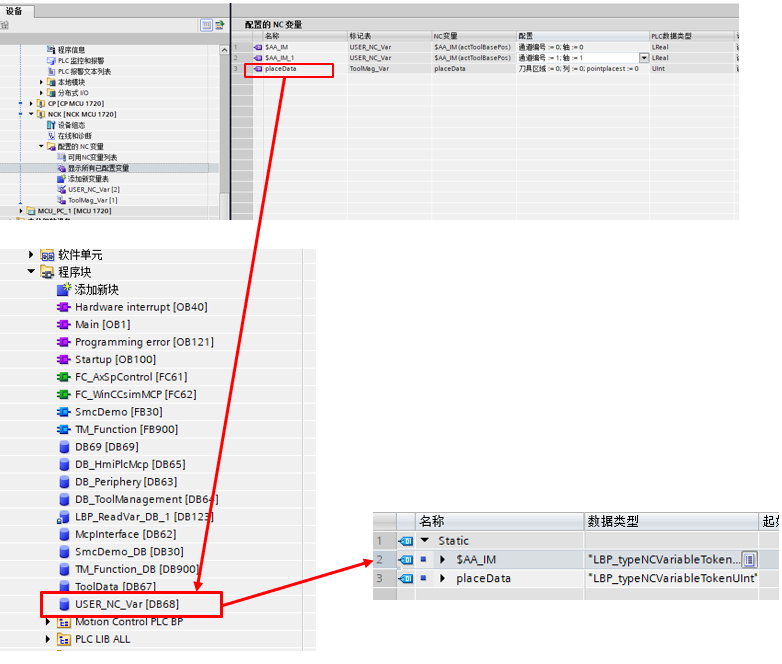Expand MCU_PC_1 [MCU 1720] node
Screen dimensions: 782x664
[x=21, y=211]
